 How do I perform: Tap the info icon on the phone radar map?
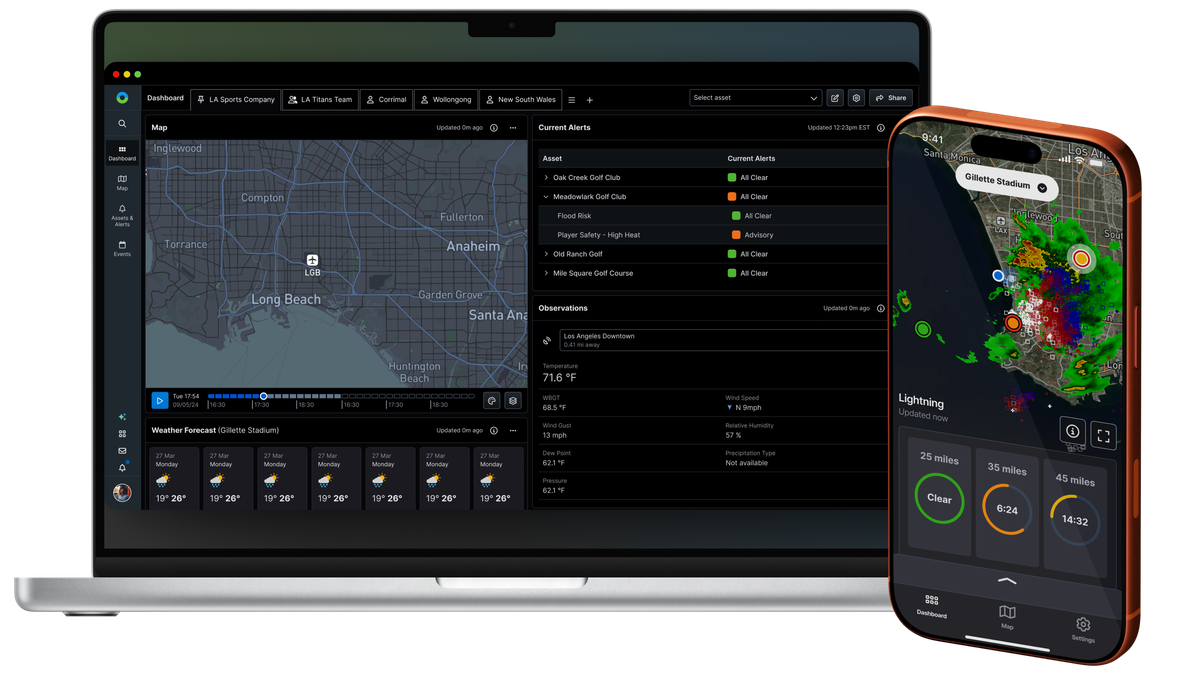1071,433
